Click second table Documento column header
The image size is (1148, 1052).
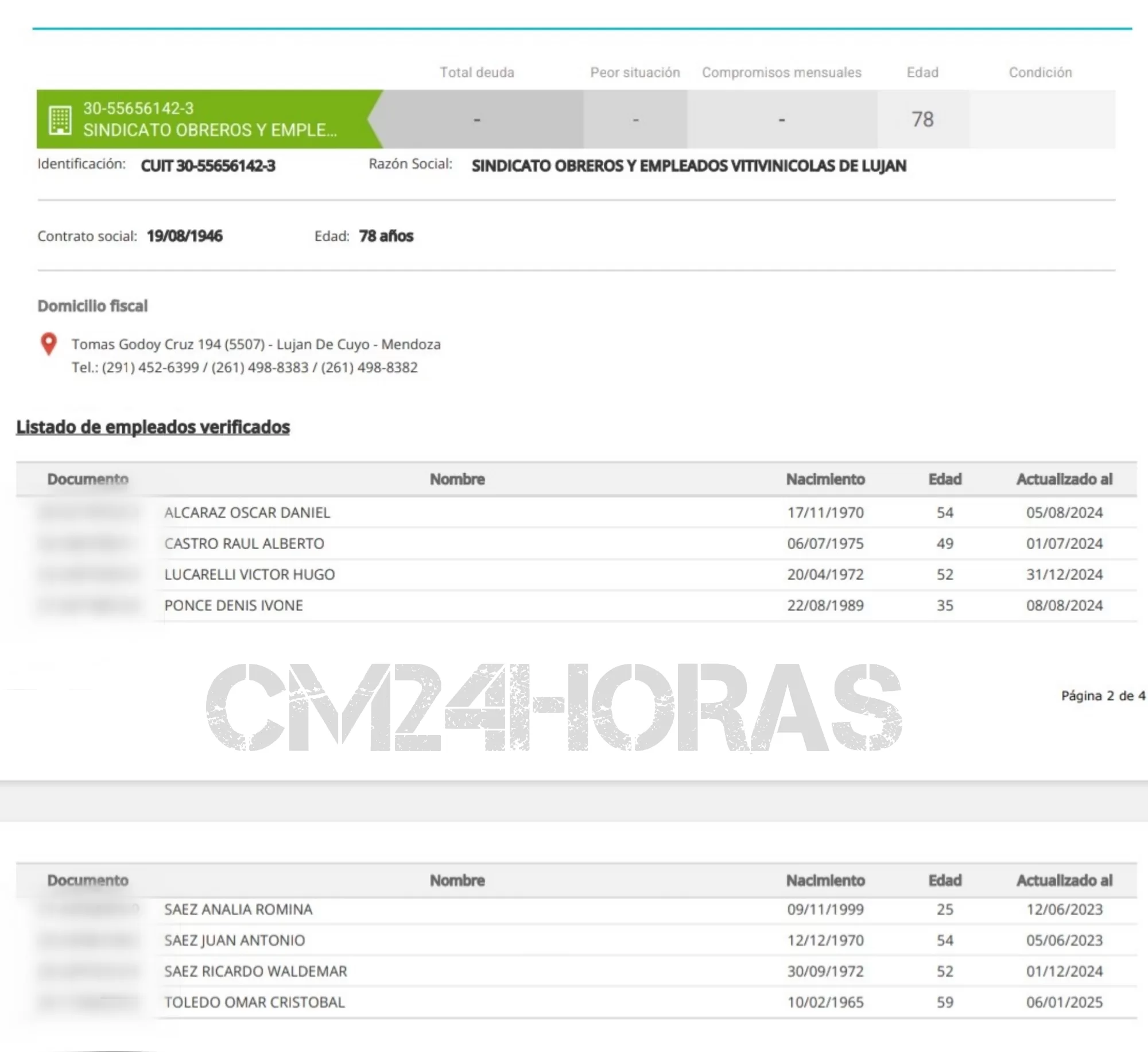(x=88, y=880)
